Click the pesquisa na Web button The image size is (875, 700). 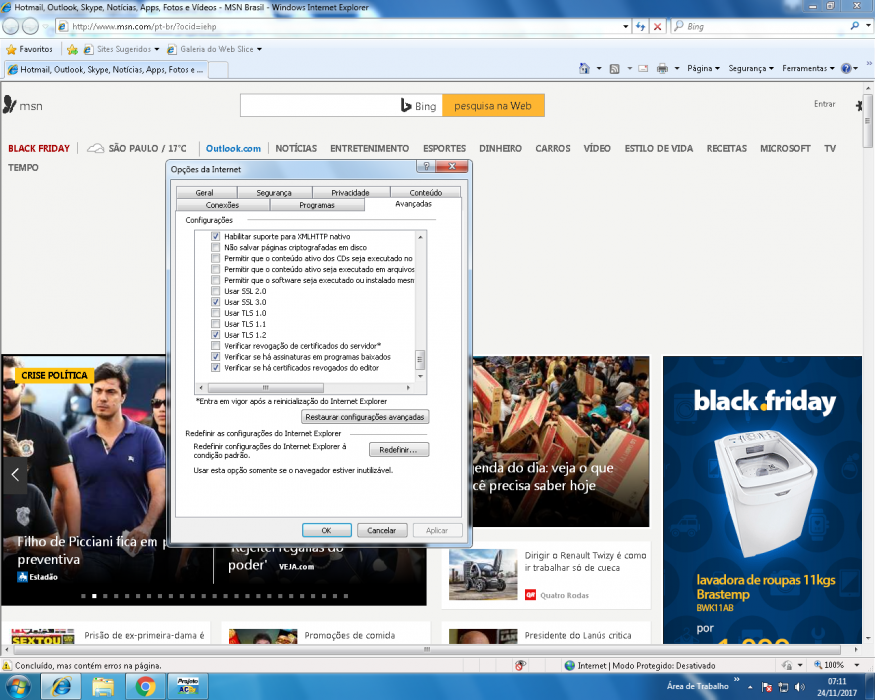(x=493, y=106)
